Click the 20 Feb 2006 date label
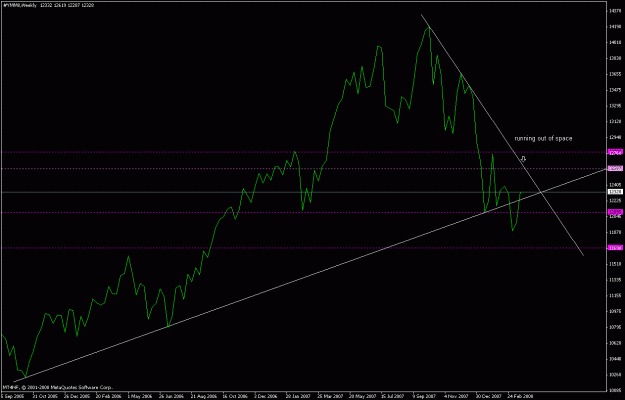The width and height of the screenshot is (625, 400). tap(108, 396)
